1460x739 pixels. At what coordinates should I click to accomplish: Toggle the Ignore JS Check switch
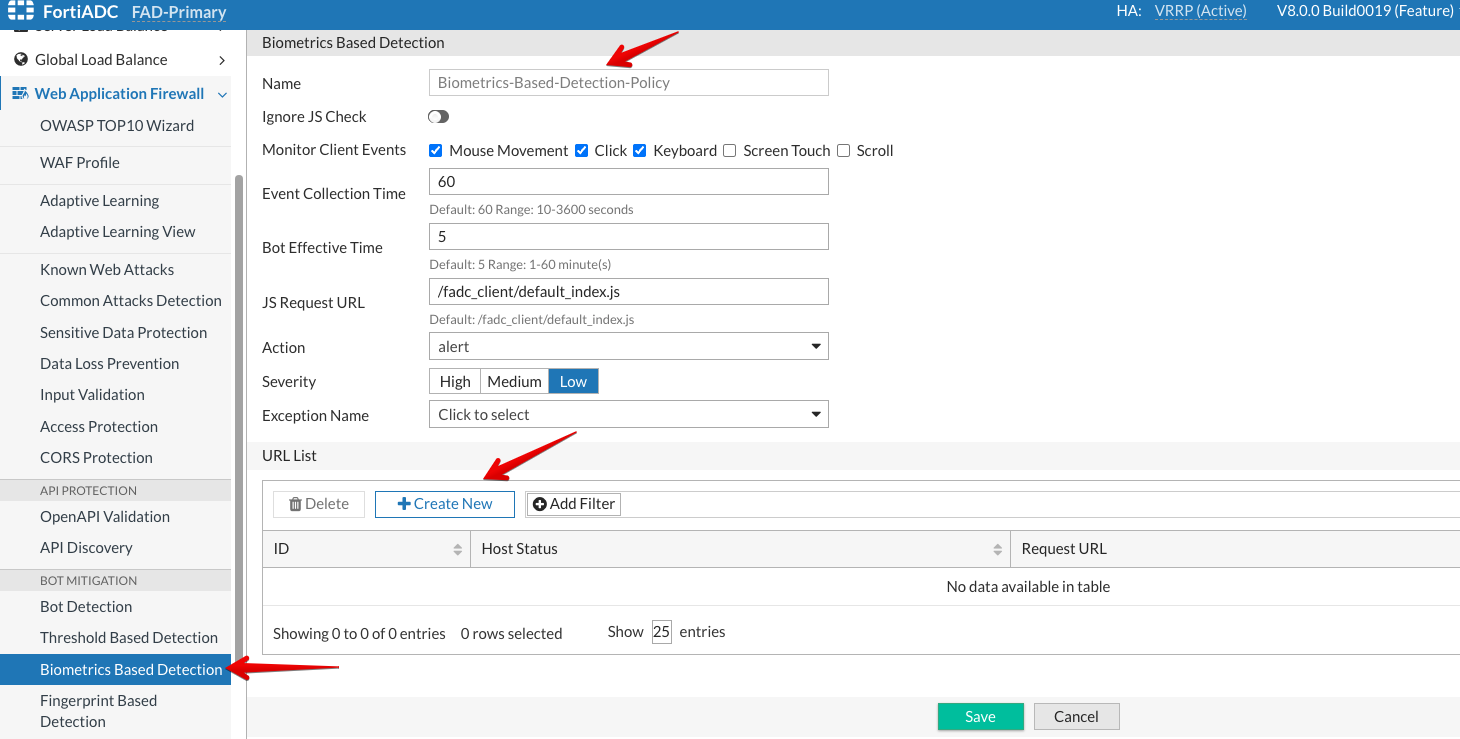[438, 117]
